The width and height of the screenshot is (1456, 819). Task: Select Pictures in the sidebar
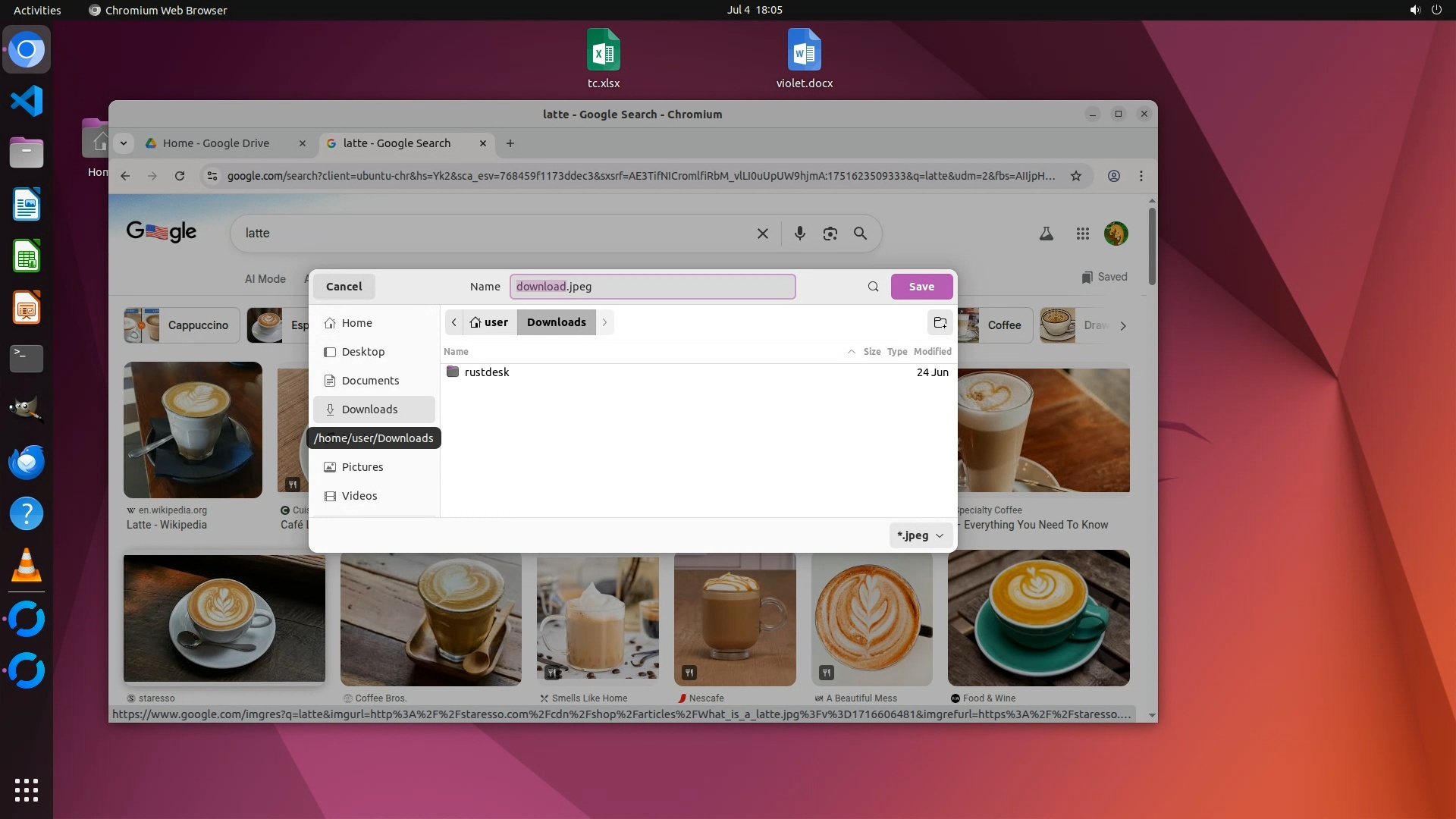(362, 467)
